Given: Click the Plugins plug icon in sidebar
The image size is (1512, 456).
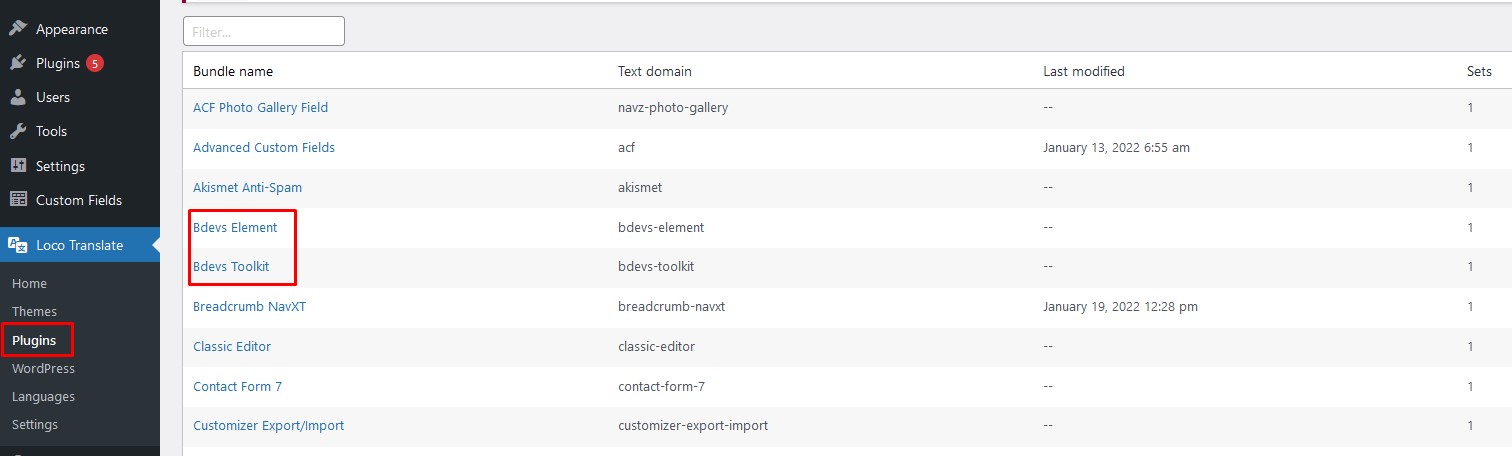Looking at the screenshot, I should tap(18, 63).
